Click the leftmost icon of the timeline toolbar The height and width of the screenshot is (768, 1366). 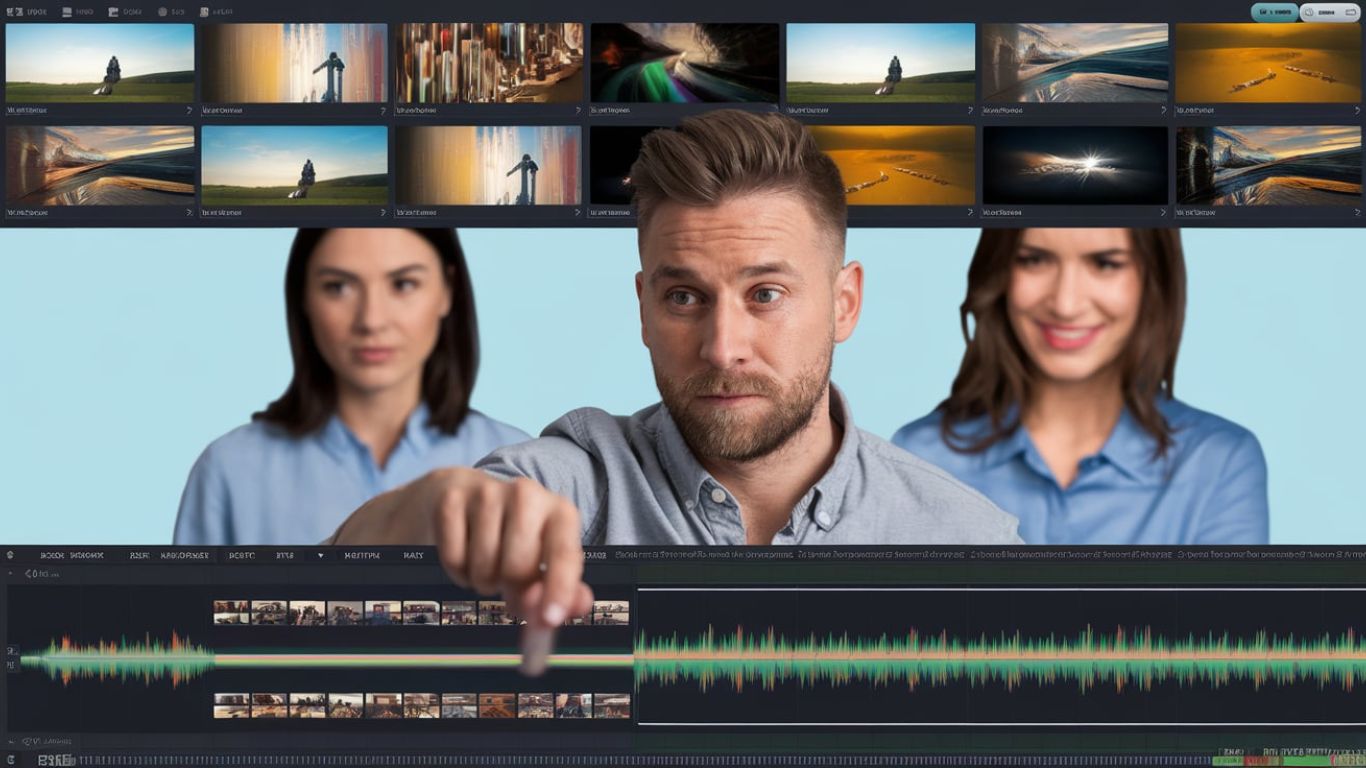pos(10,555)
